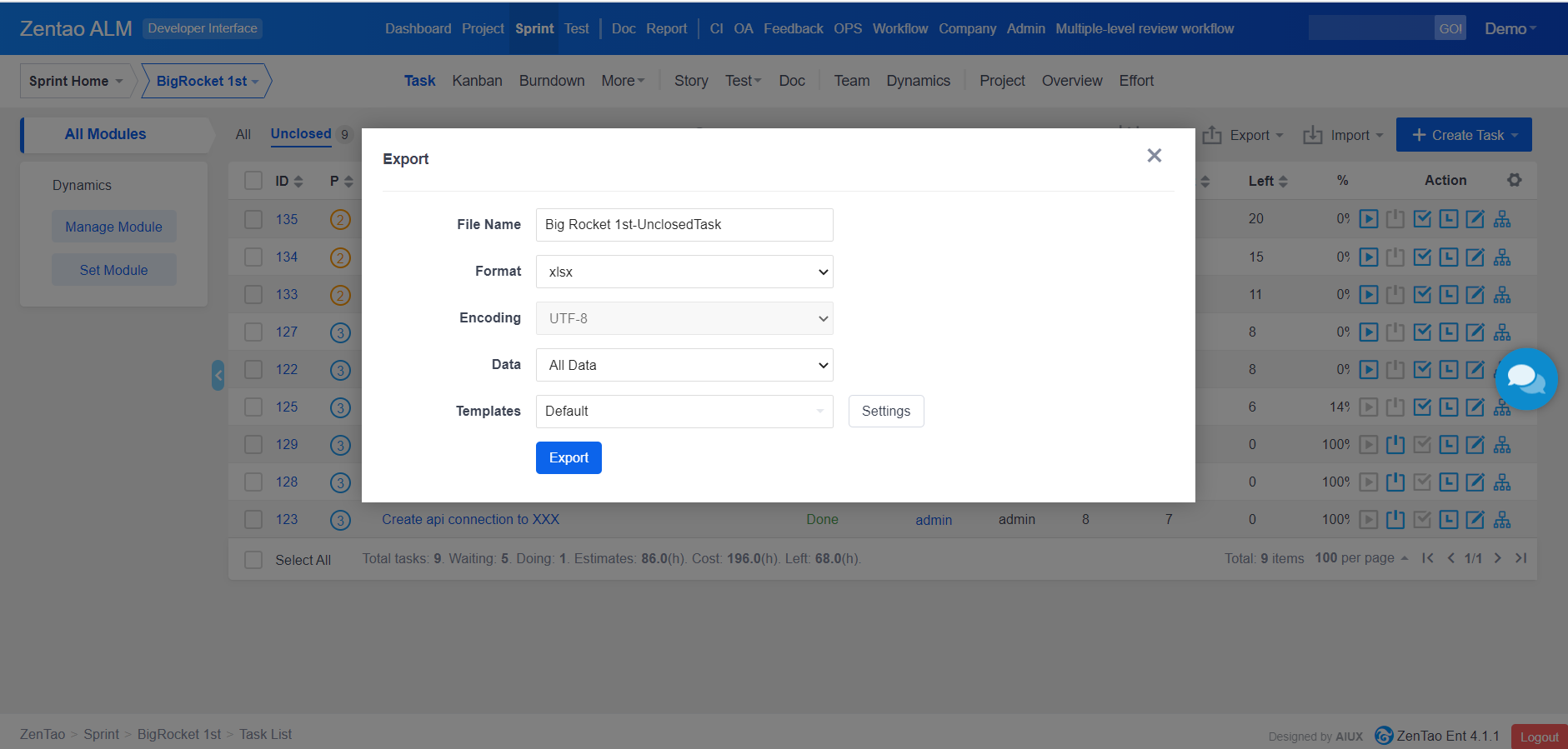This screenshot has height=749, width=1568.
Task: Check the Select All checkbox
Action: point(253,560)
